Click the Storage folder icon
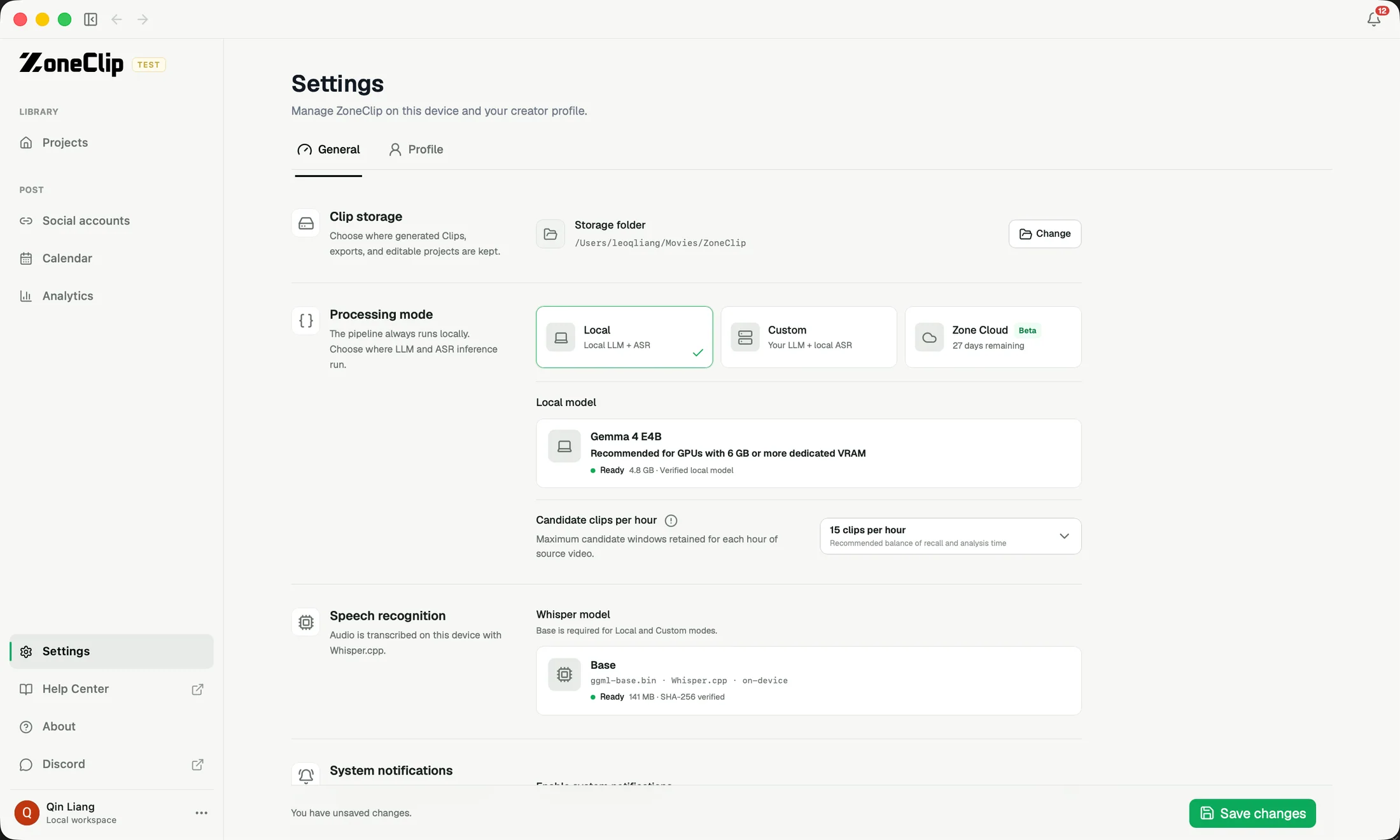 click(550, 234)
